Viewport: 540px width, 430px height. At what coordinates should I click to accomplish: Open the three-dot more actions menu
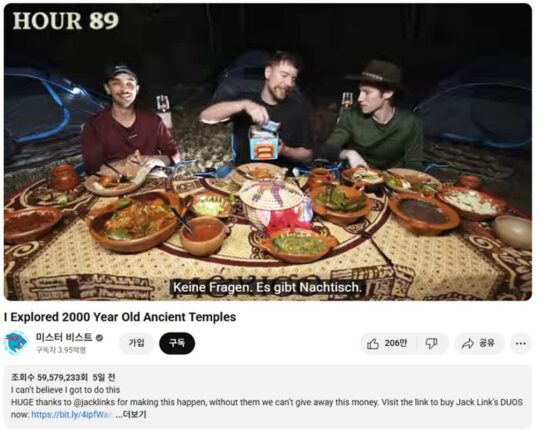(520, 343)
